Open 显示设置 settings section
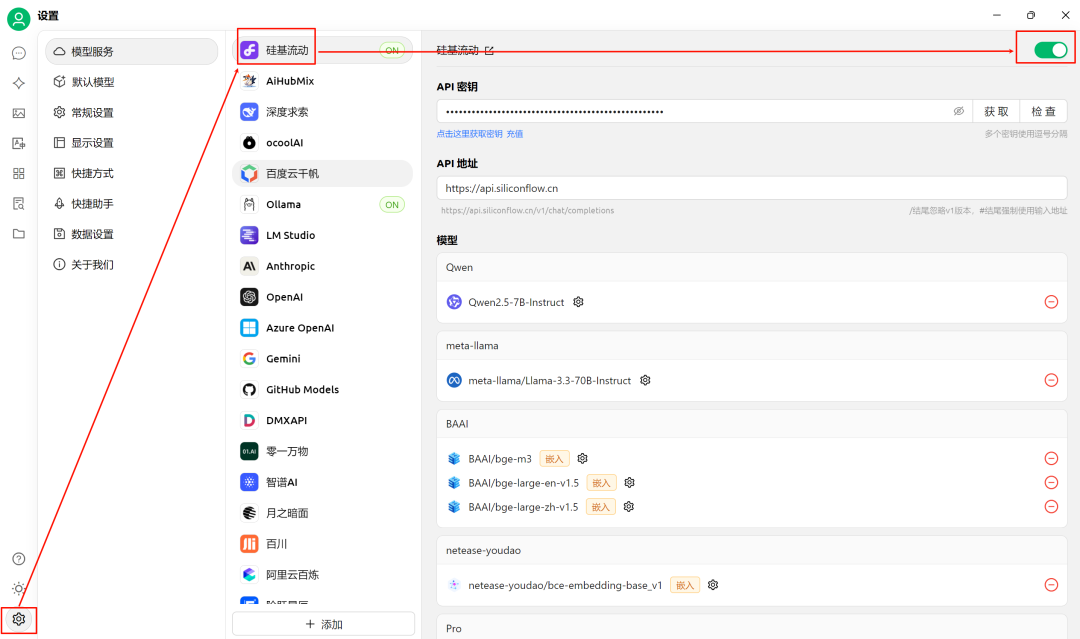This screenshot has height=639, width=1080. (132, 143)
